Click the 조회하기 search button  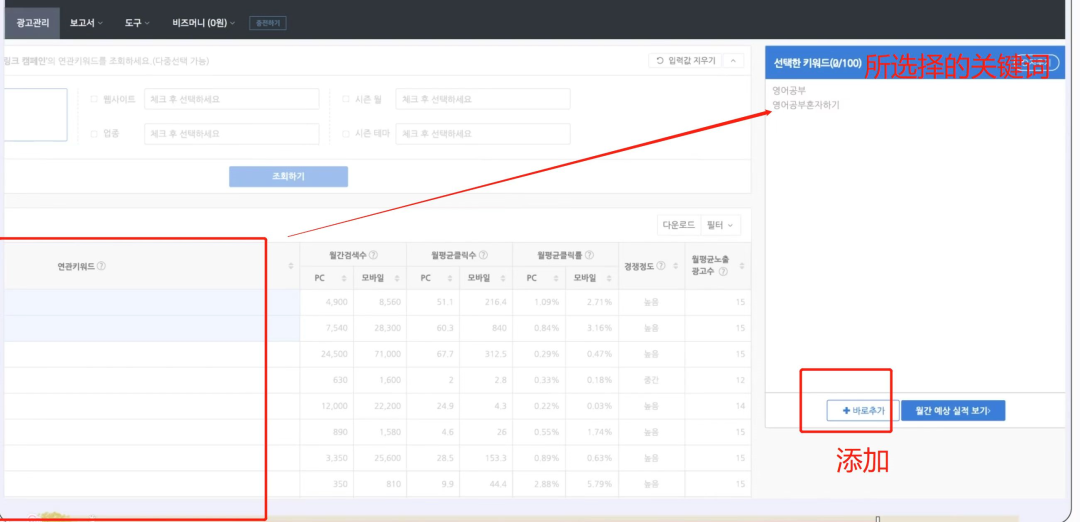pos(289,176)
